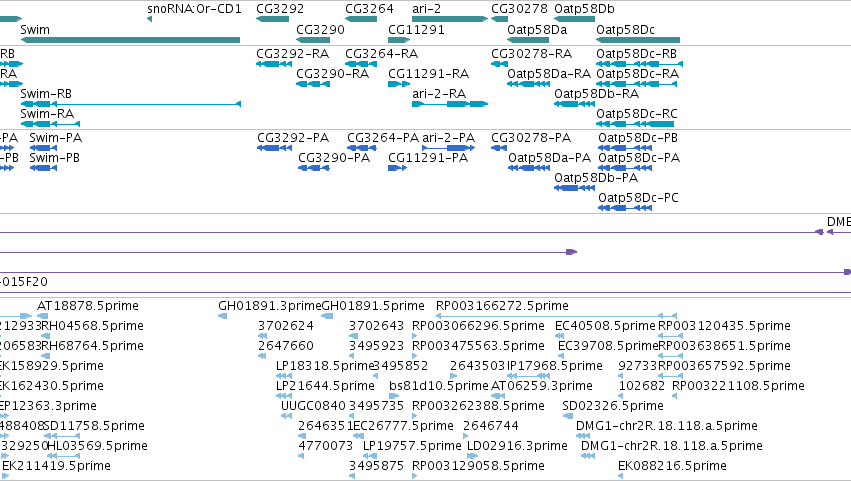This screenshot has height=481, width=851.
Task: Select protein CG3290-PA
Action: click(x=314, y=168)
